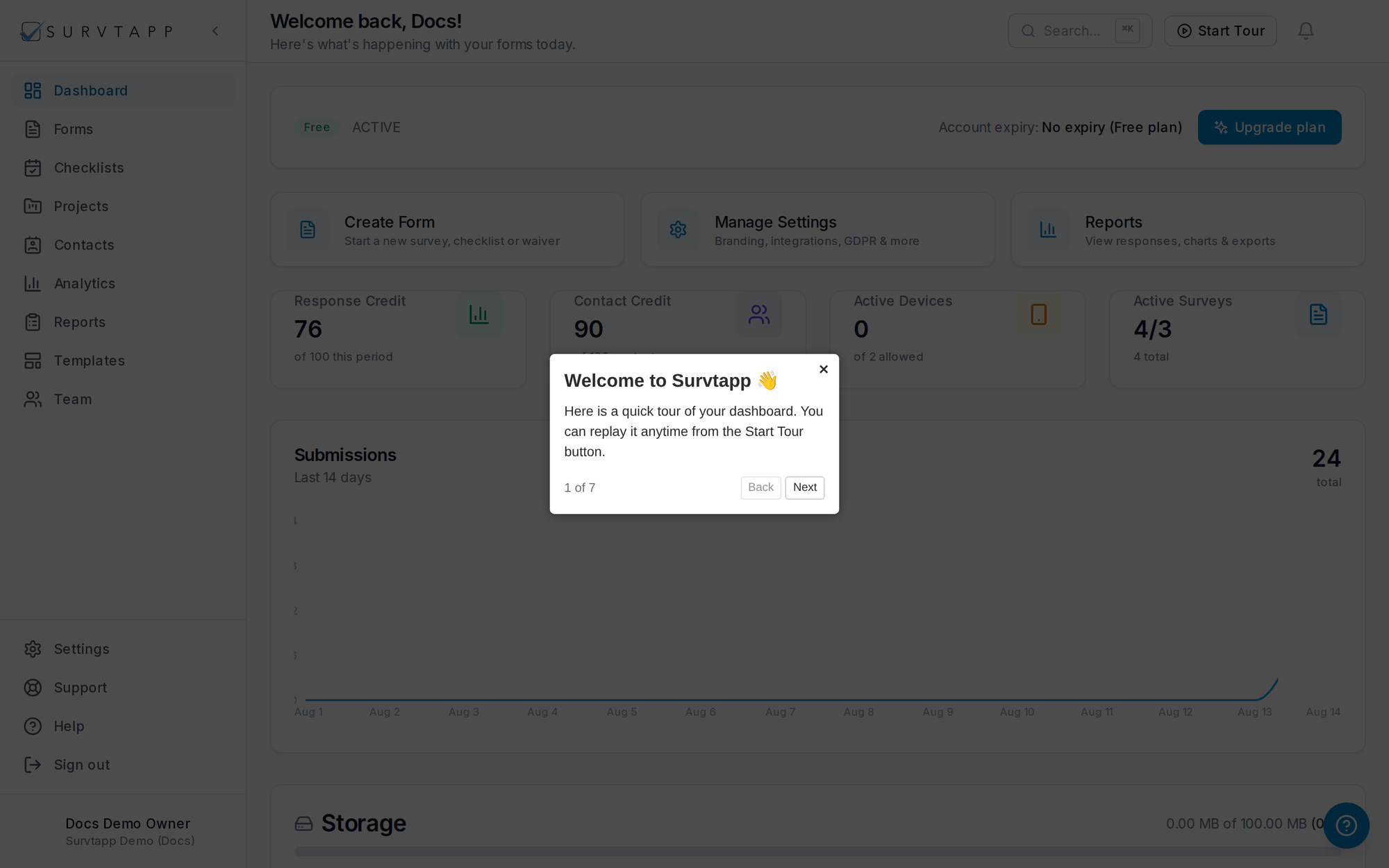Viewport: 1389px width, 868px height.
Task: Open the Reports quick action card
Action: point(1188,230)
